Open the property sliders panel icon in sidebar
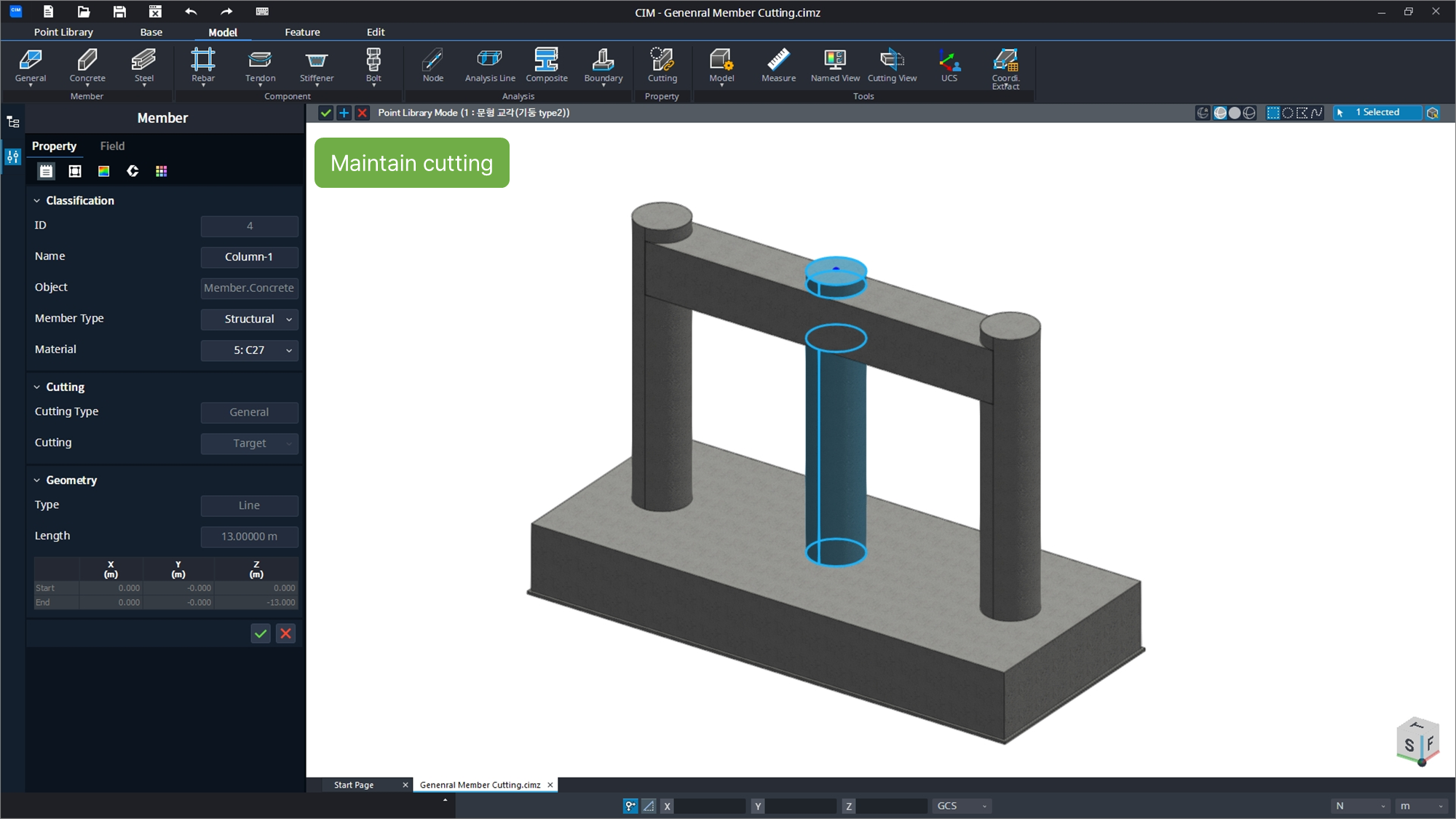 (x=13, y=156)
